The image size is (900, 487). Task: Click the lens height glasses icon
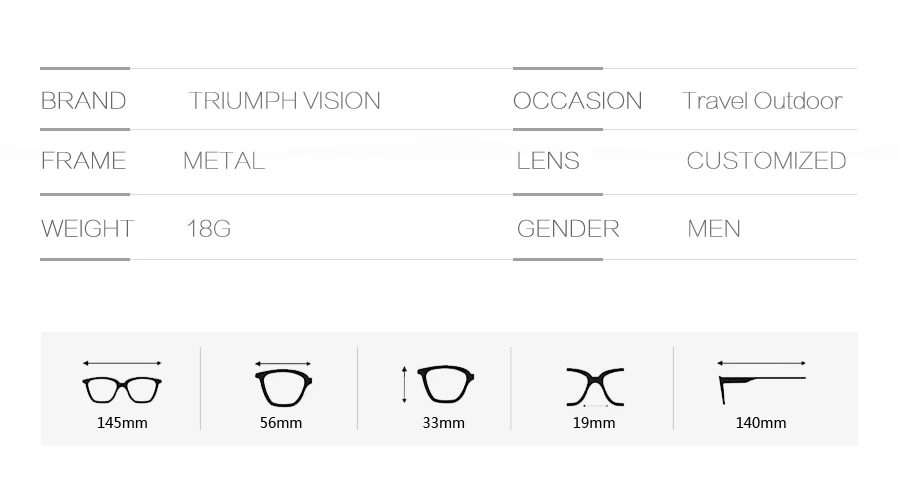coord(446,384)
